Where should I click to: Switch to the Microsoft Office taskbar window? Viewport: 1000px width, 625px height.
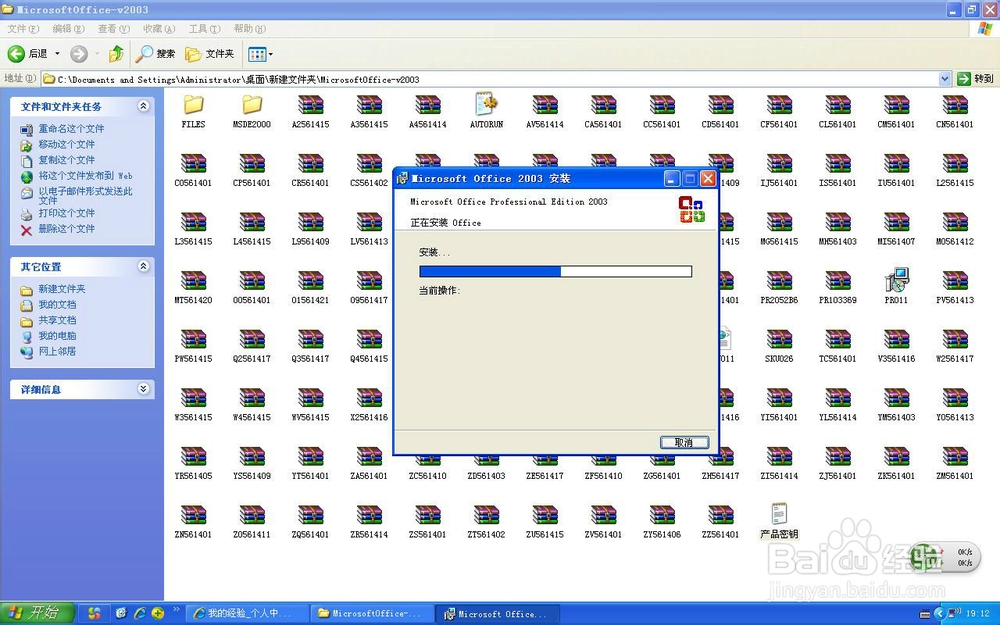click(497, 612)
